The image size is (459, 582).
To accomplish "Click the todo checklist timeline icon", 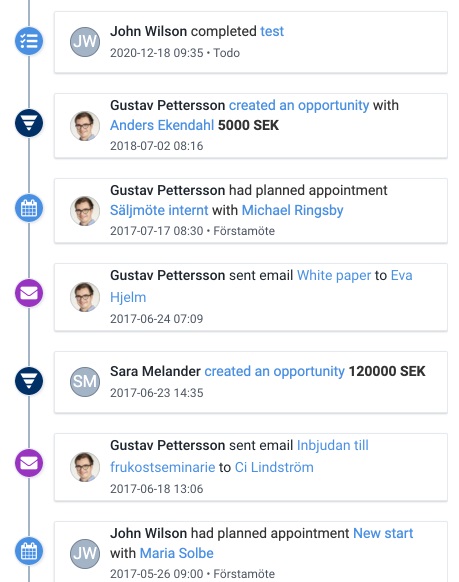I will (29, 41).
